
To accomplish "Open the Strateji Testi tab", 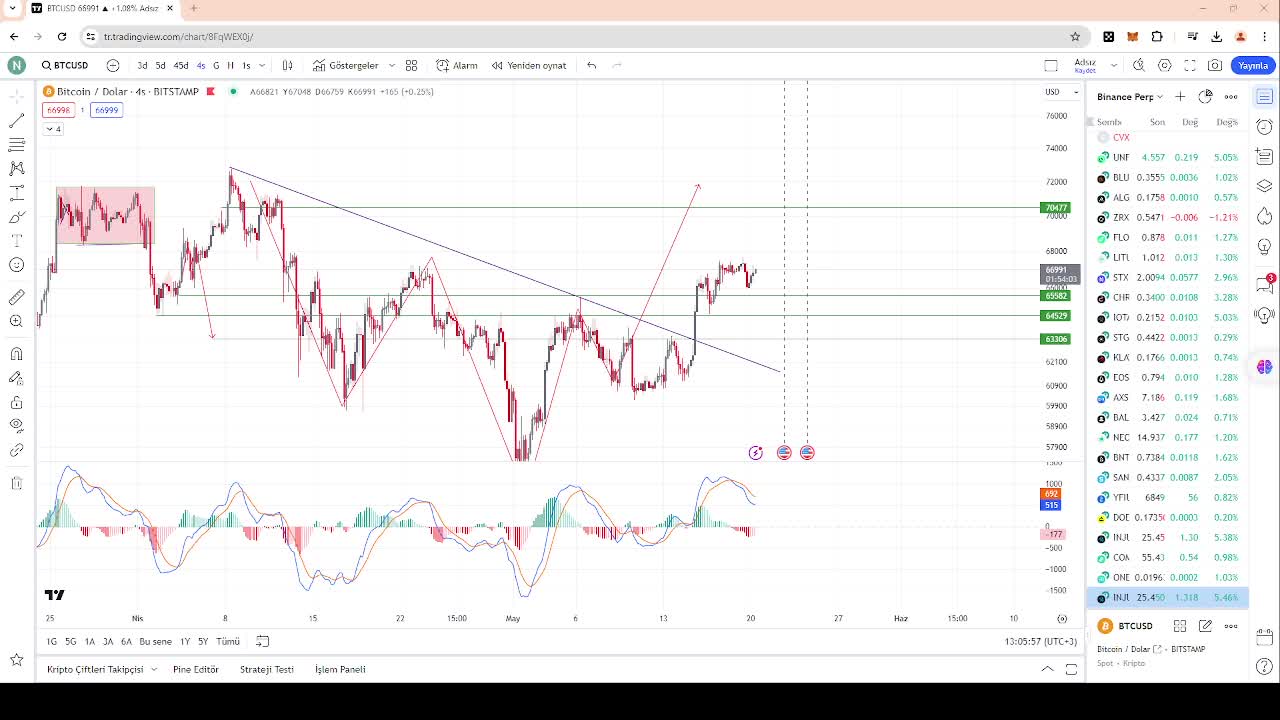I will click(267, 669).
